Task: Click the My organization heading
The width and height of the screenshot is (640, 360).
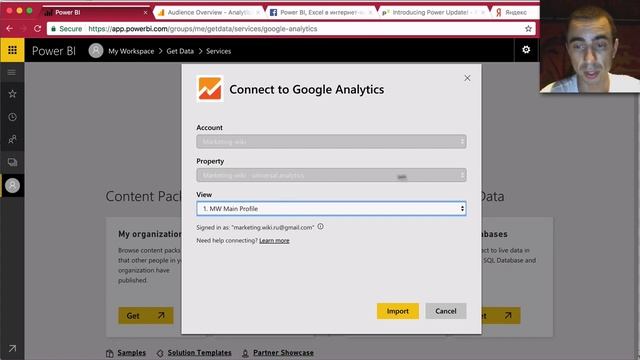Action: (x=150, y=234)
